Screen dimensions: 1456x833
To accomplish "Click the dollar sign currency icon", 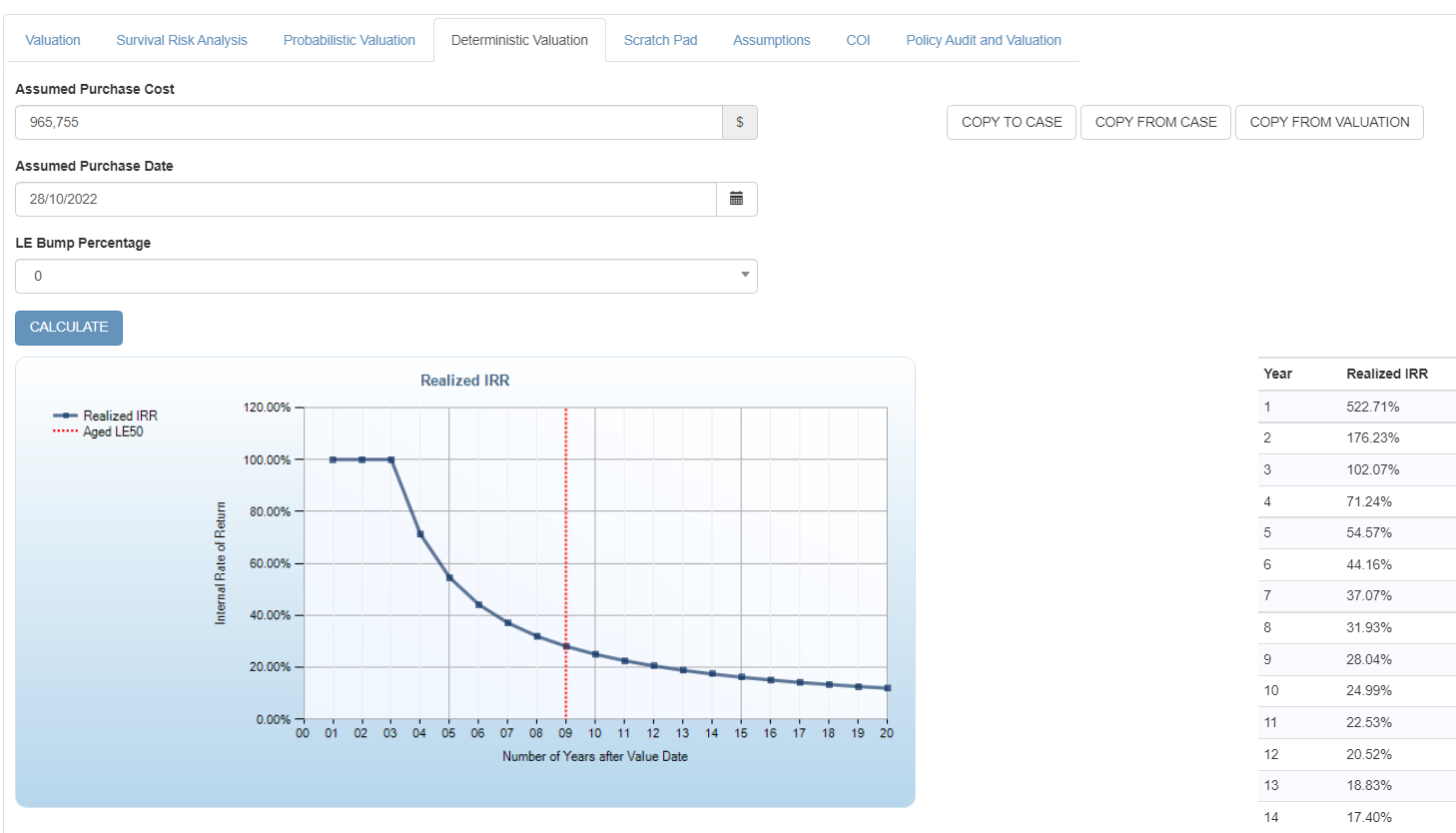I will [739, 122].
